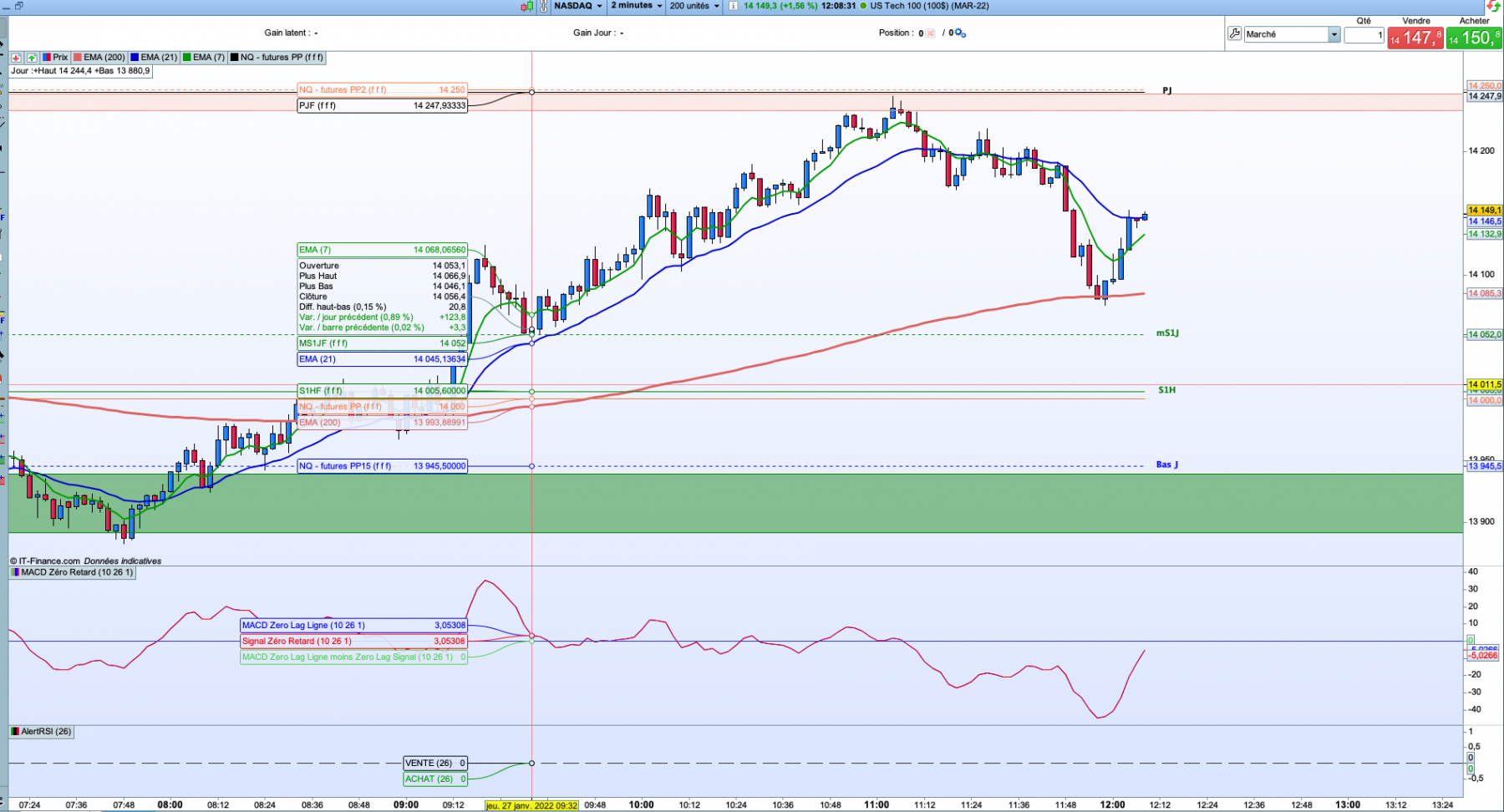Click the NQ - futures PP15 13 945,50000 label
This screenshot has width=1504, height=812.
tap(383, 466)
